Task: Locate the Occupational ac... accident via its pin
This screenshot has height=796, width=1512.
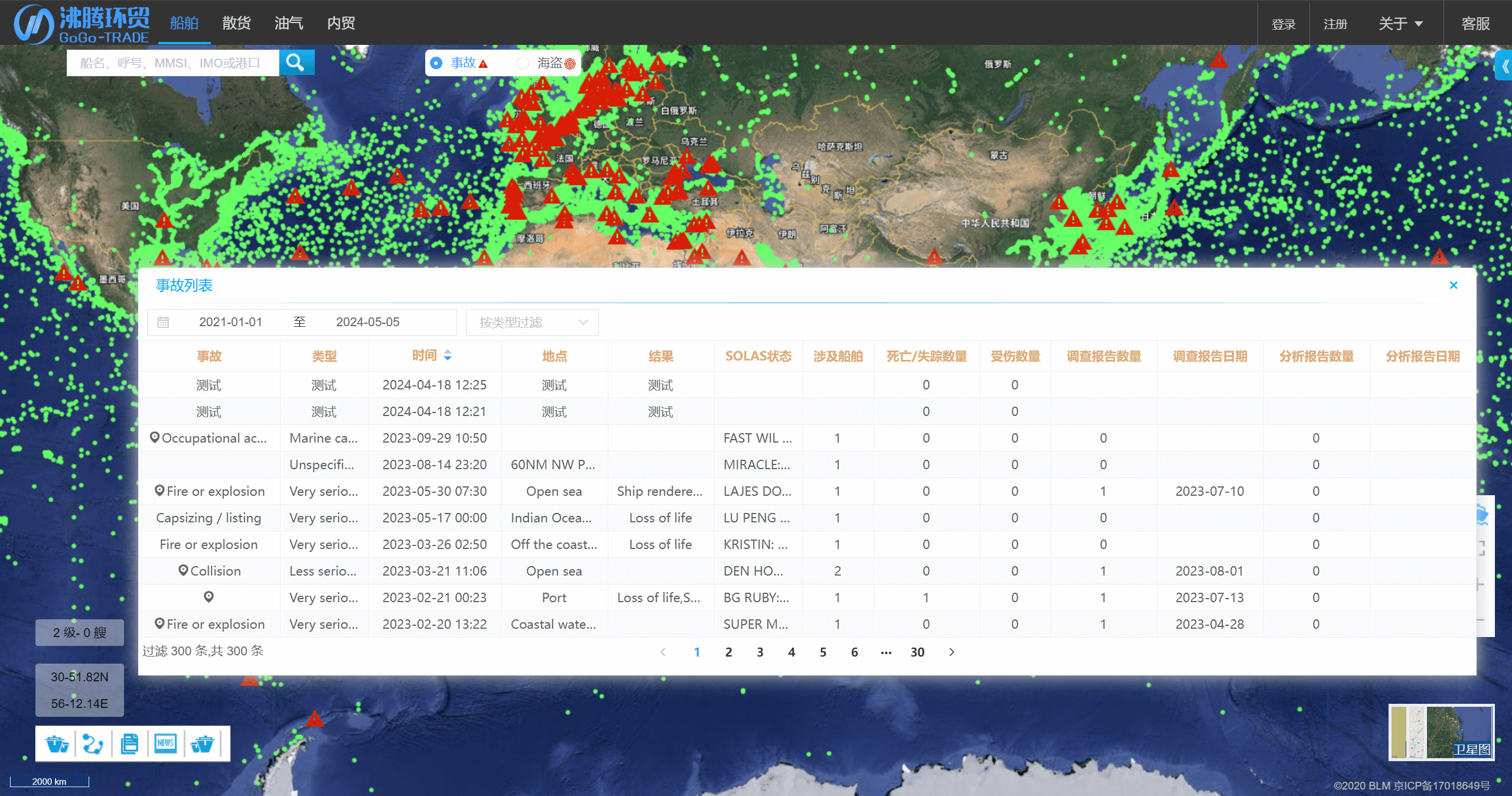Action: [154, 437]
